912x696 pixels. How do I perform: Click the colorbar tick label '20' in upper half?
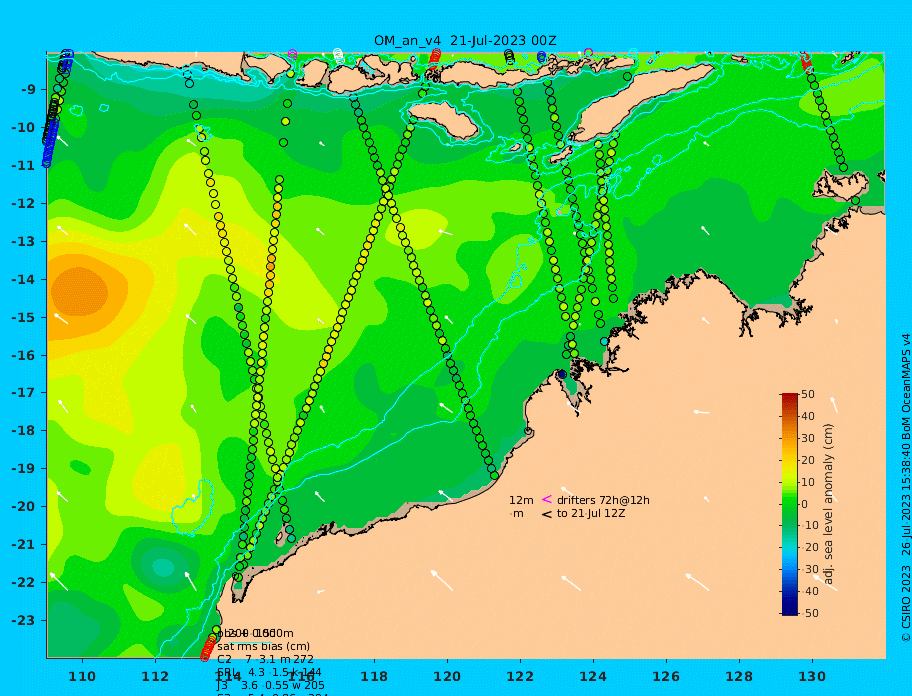click(808, 460)
